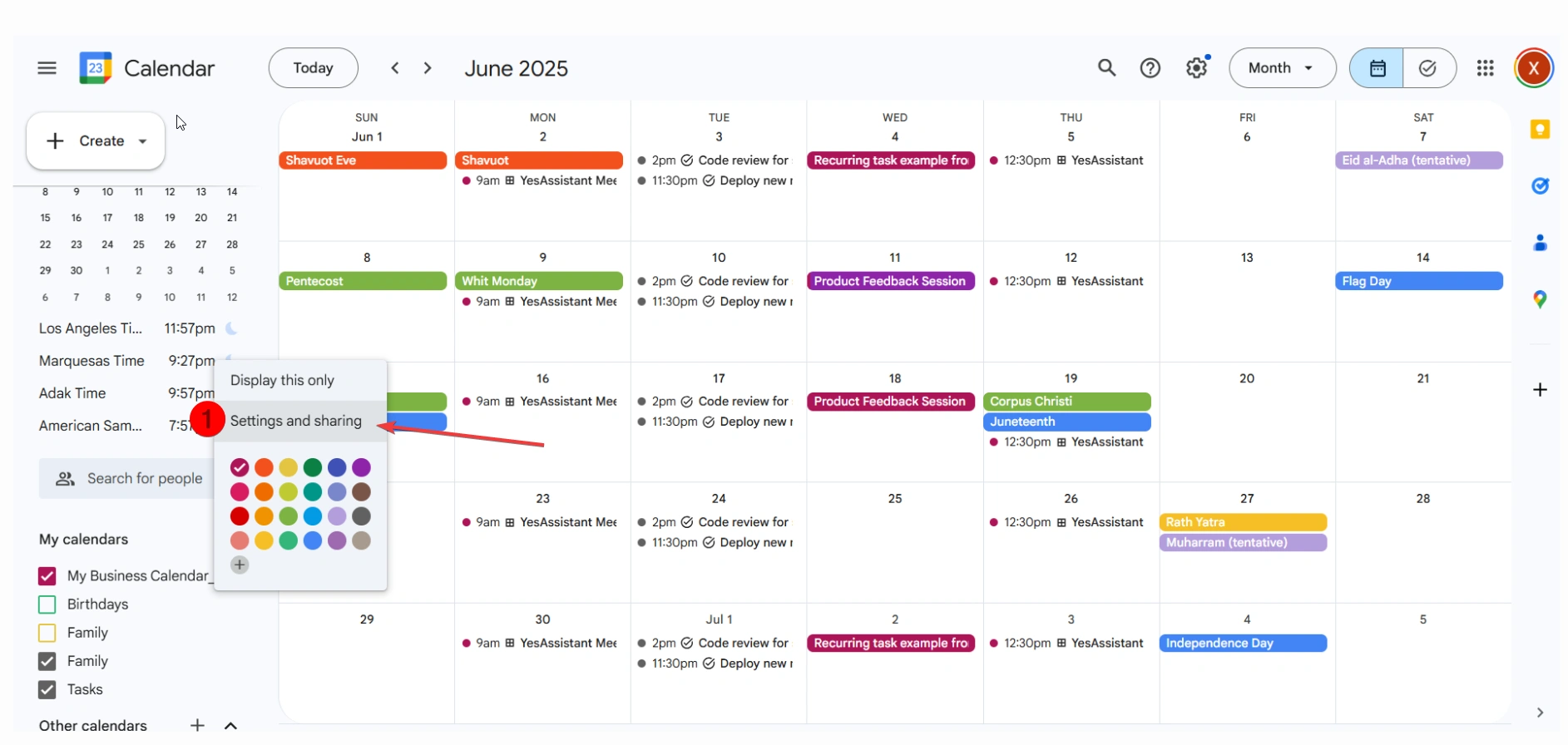
Task: Enable the Birthdays calendar checkbox
Action: click(x=47, y=604)
